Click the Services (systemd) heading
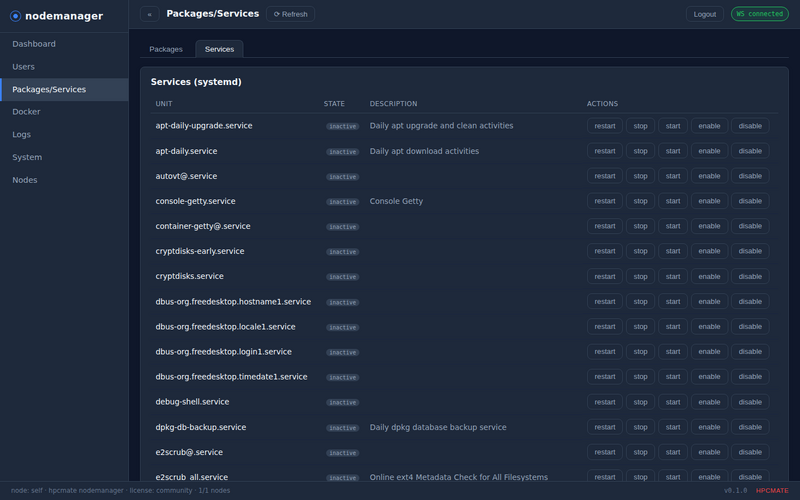Image resolution: width=800 pixels, height=500 pixels. click(196, 82)
